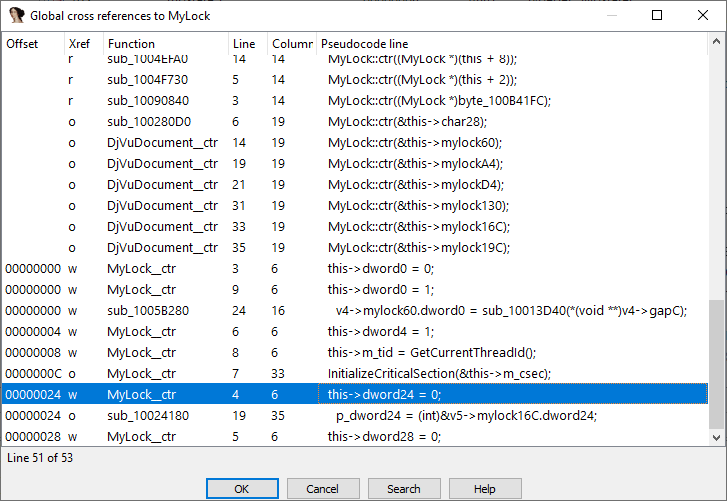Click the IDA application icon in title bar

pyautogui.click(x=16, y=15)
